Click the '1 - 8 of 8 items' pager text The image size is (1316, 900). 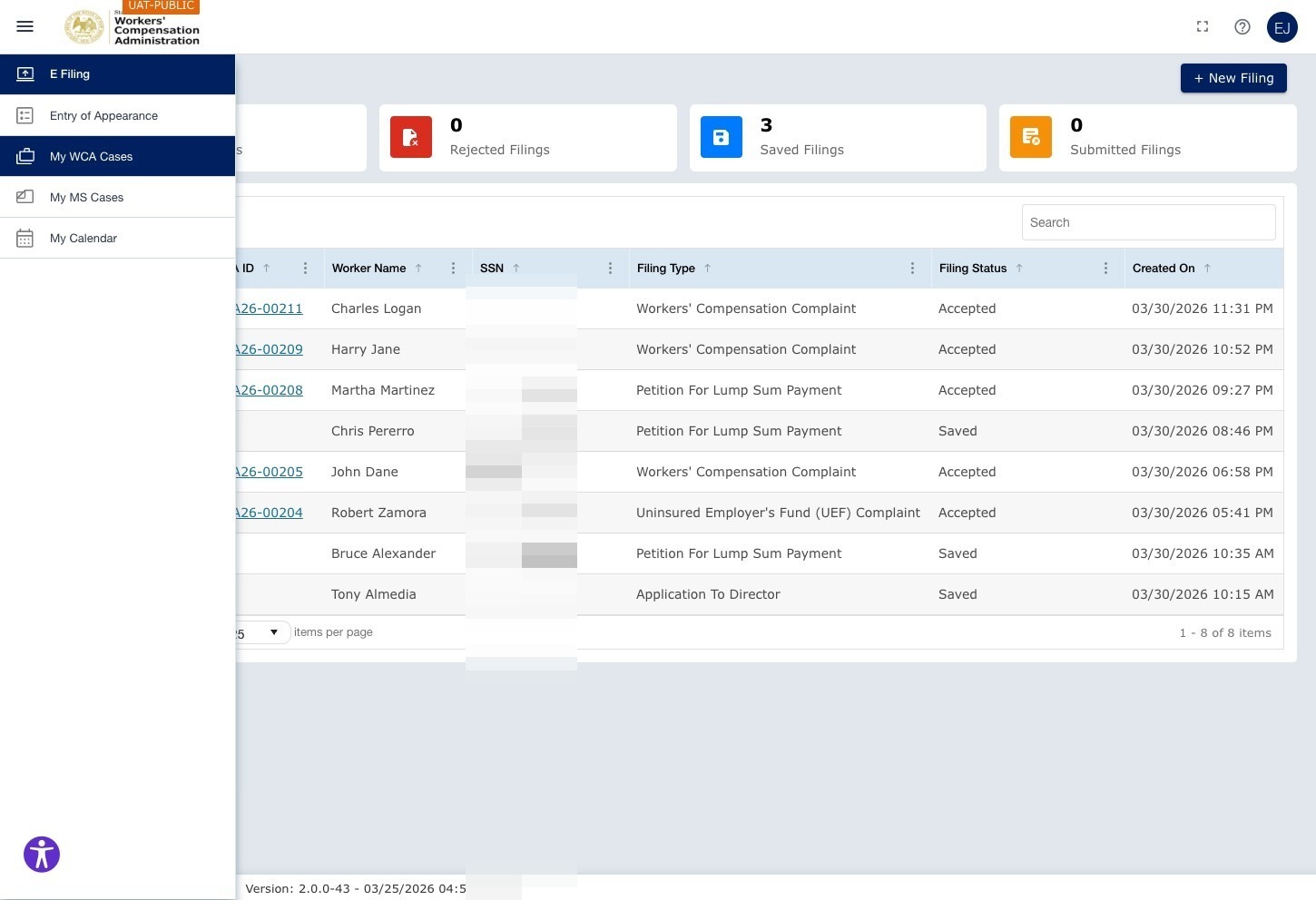[x=1225, y=633]
